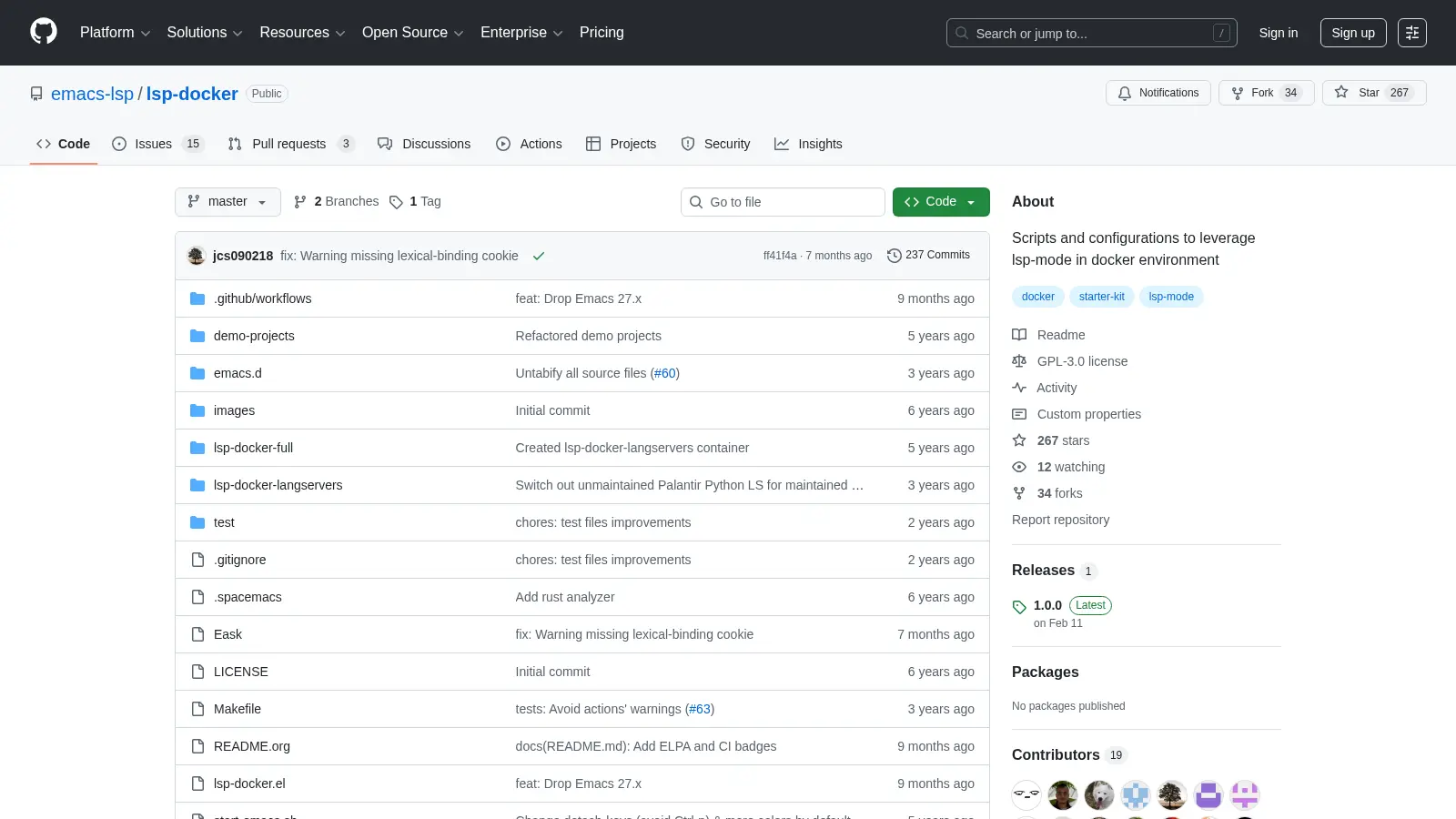Open pull request #63 link
Image resolution: width=1456 pixels, height=819 pixels.
click(x=700, y=709)
